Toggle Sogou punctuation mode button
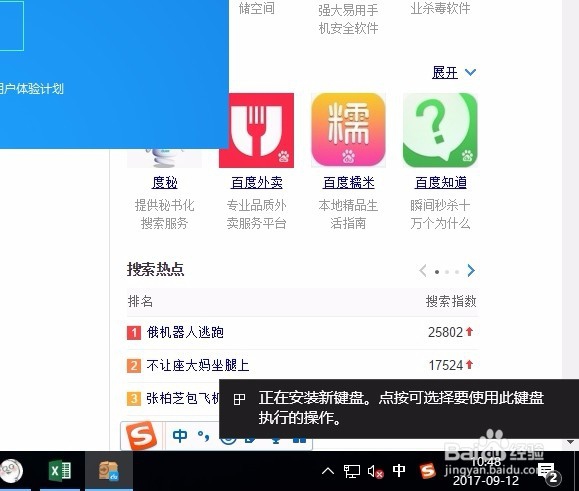The height and width of the screenshot is (491, 579). (203, 436)
